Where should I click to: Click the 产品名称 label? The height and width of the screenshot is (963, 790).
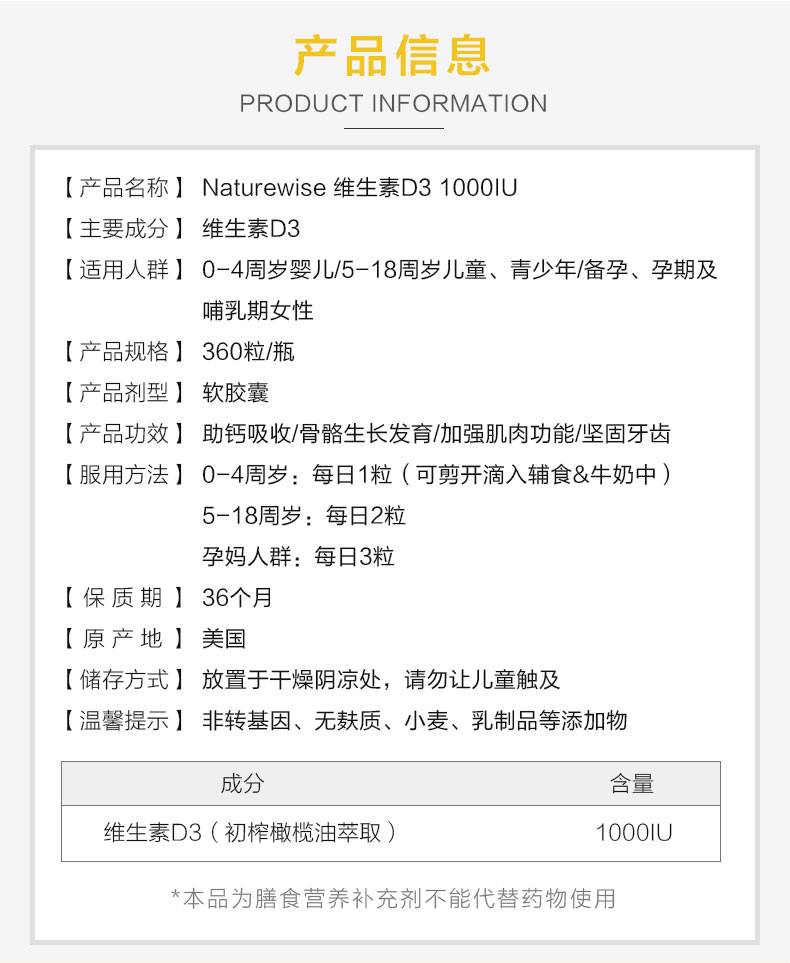tap(124, 187)
